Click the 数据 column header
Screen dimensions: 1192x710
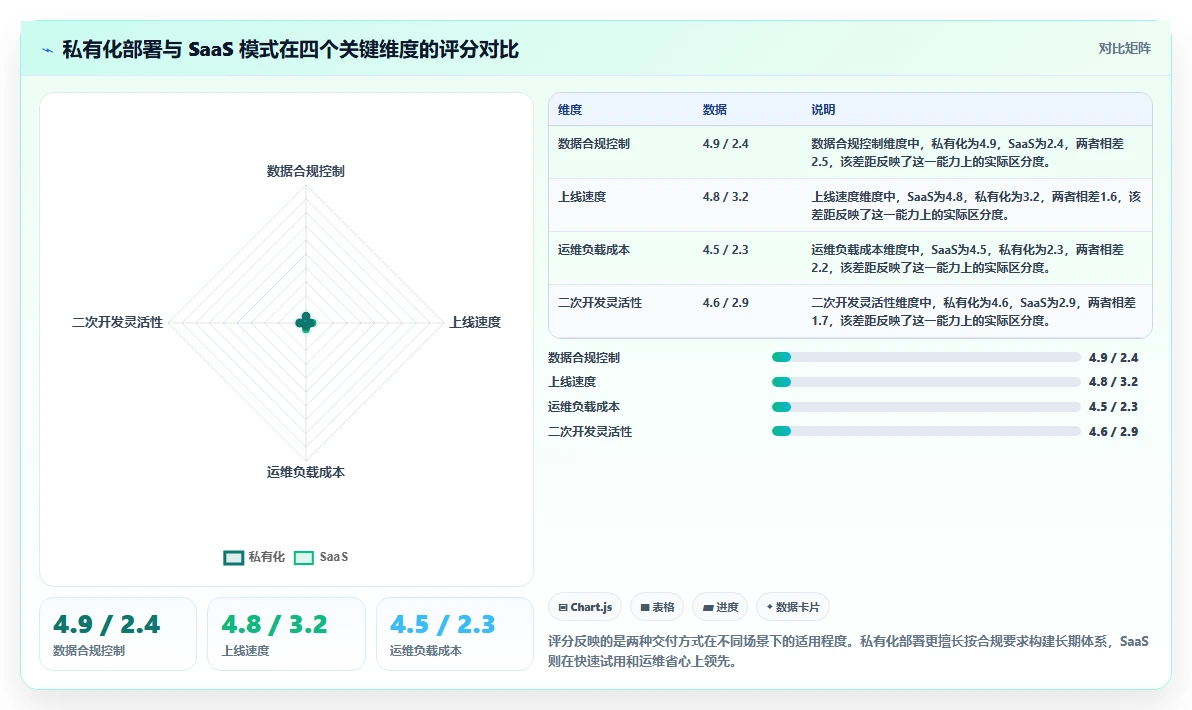(715, 109)
